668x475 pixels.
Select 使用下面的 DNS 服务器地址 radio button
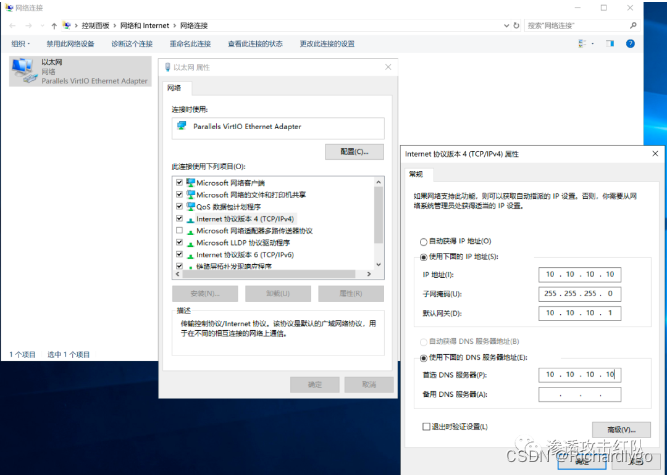pyautogui.click(x=423, y=358)
